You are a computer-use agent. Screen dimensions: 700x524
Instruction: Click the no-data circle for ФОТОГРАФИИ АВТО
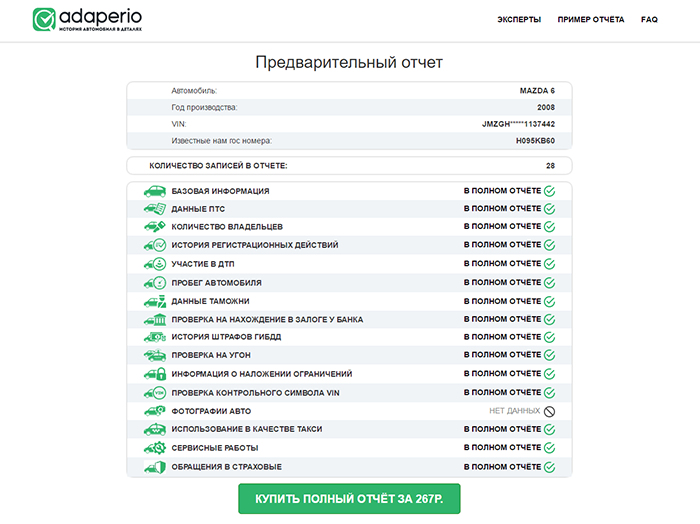[x=549, y=411]
